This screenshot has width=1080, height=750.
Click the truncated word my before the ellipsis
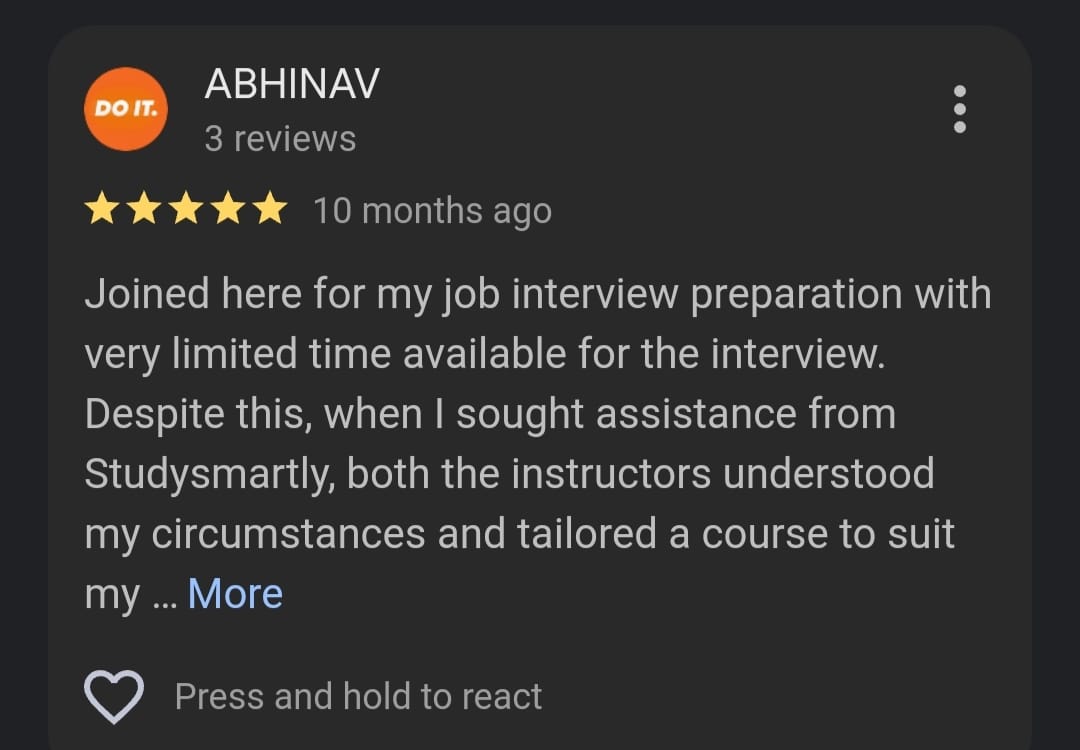(112, 596)
